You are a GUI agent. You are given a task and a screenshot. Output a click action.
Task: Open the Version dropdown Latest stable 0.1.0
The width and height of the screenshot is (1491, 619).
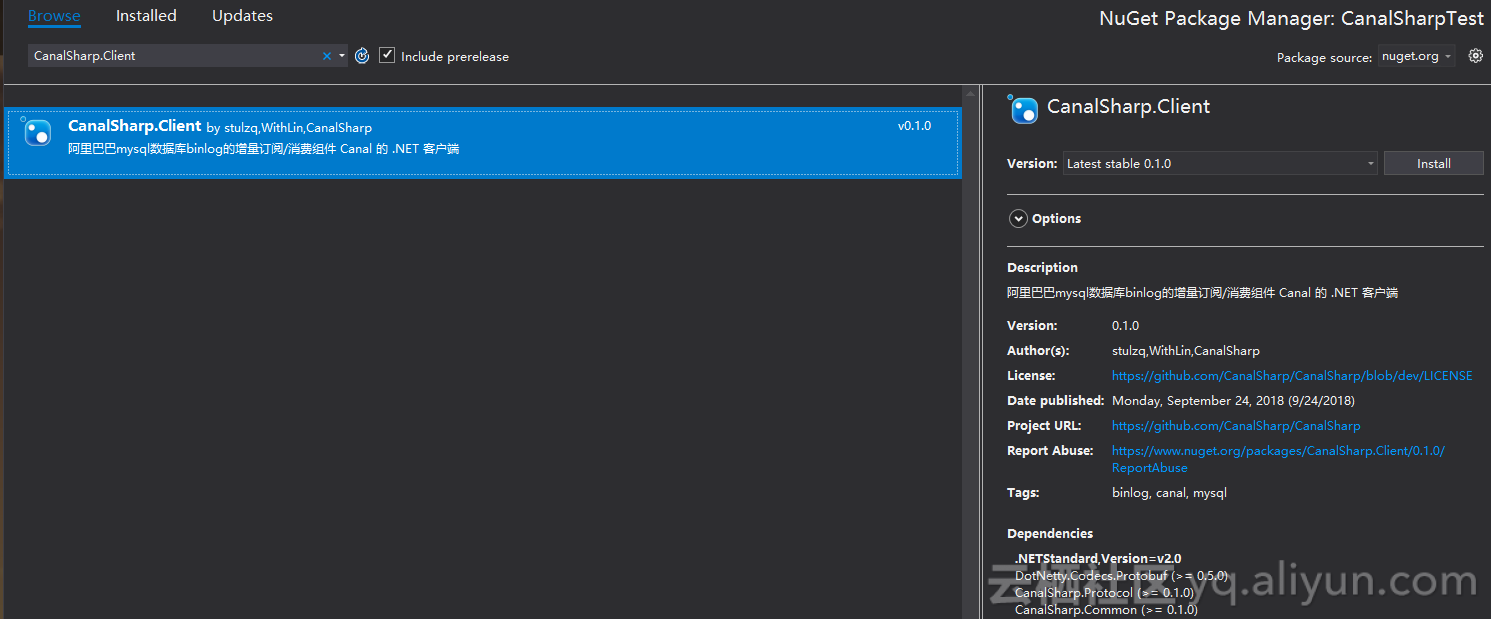pyautogui.click(x=1220, y=163)
